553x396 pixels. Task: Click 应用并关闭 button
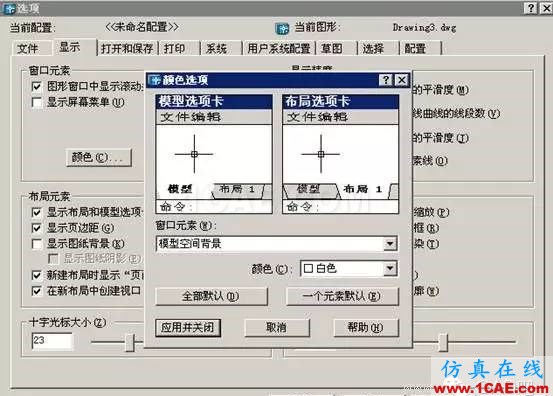[x=188, y=328]
